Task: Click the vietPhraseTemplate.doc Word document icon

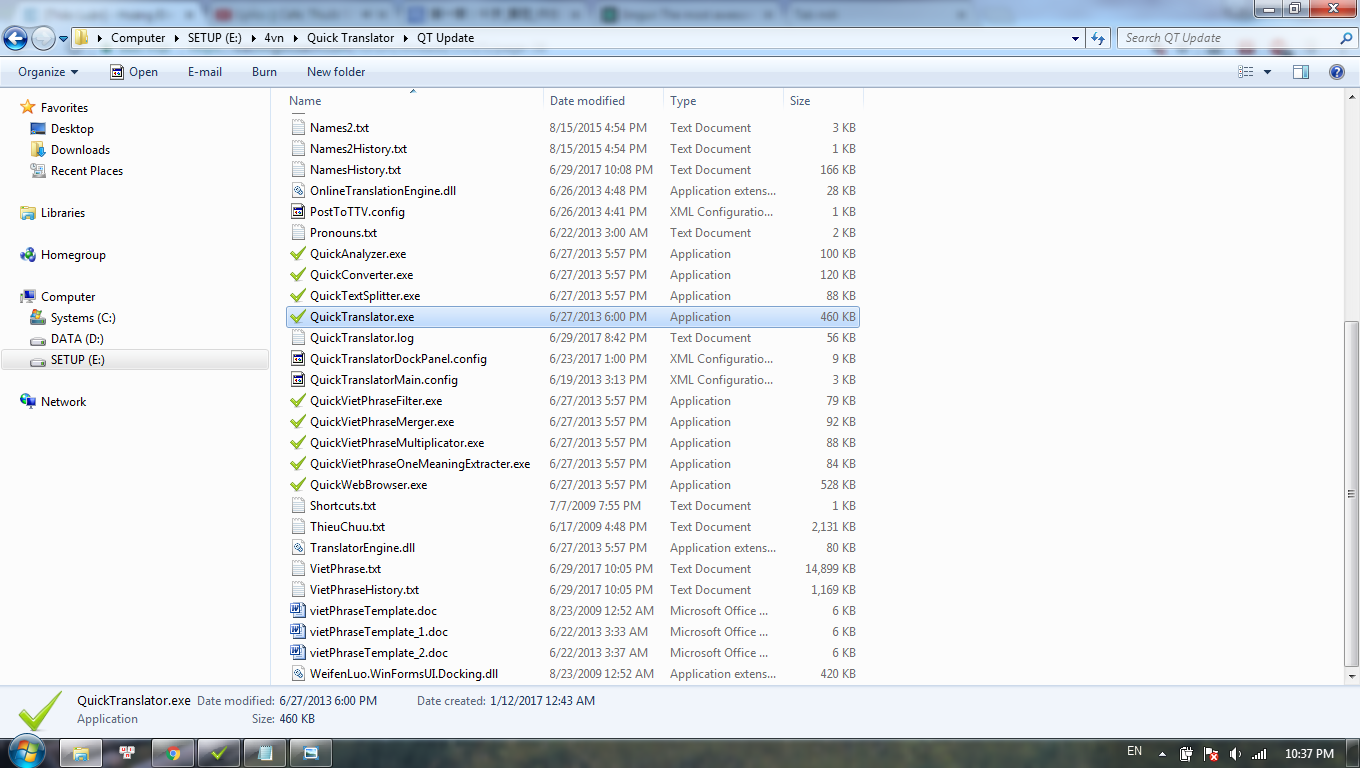Action: [297, 611]
